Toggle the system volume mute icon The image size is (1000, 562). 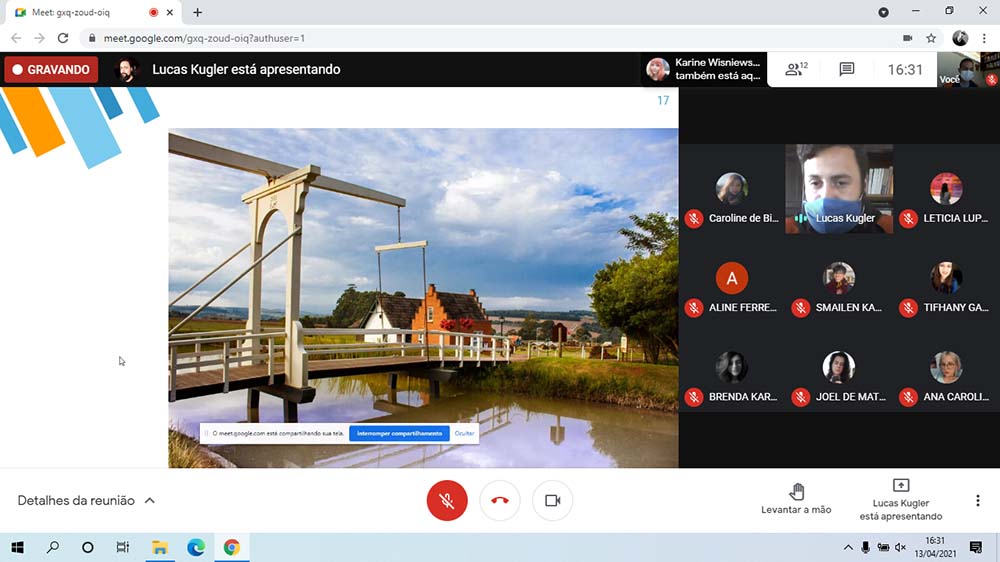point(901,547)
